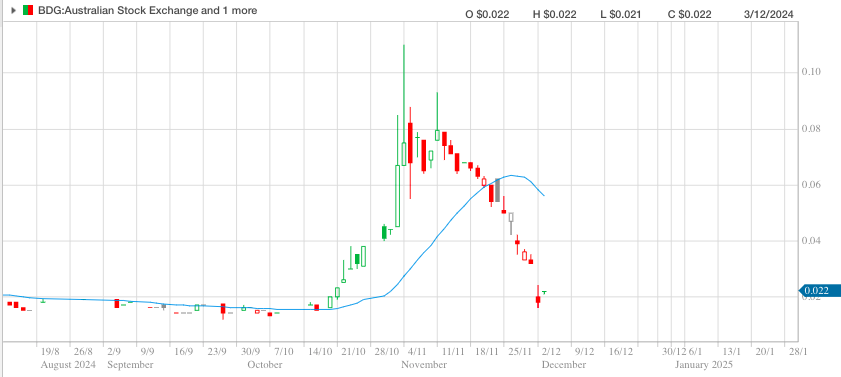Screen dimensions: 841x377
Task: Click the 0.06 price axis label
Action: (812, 185)
